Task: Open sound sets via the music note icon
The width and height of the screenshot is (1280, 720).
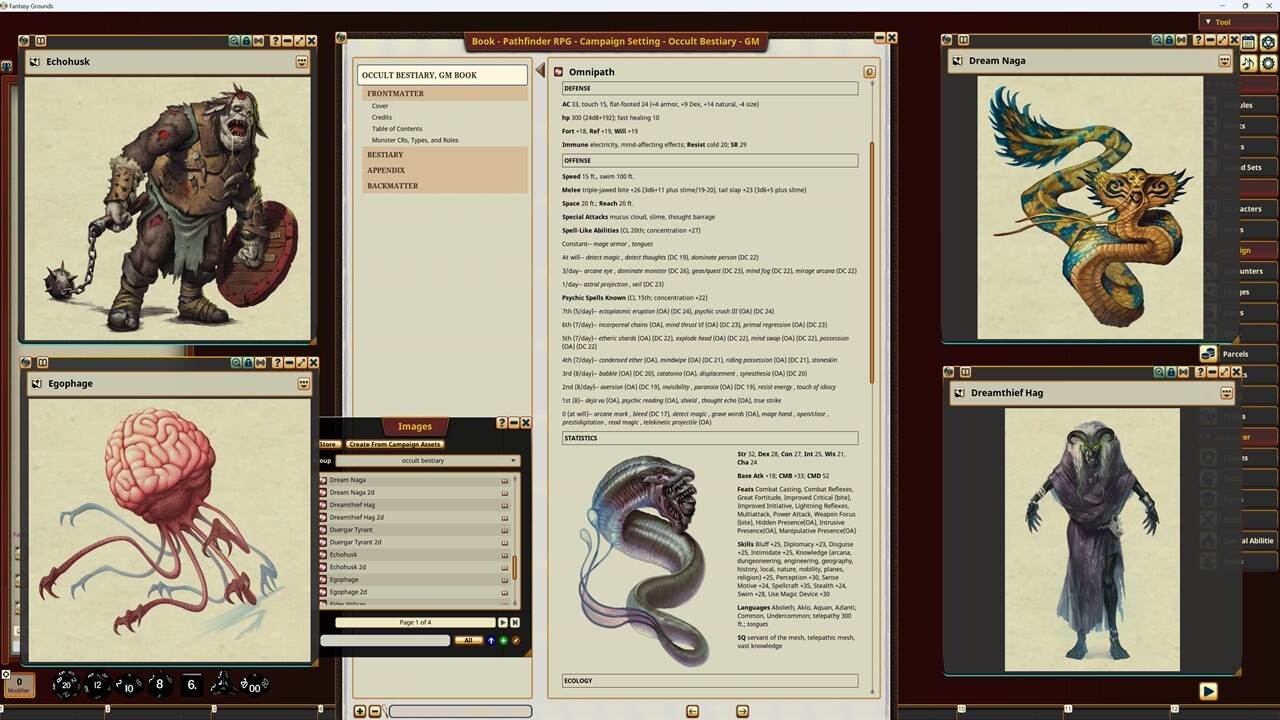Action: (x=1248, y=64)
